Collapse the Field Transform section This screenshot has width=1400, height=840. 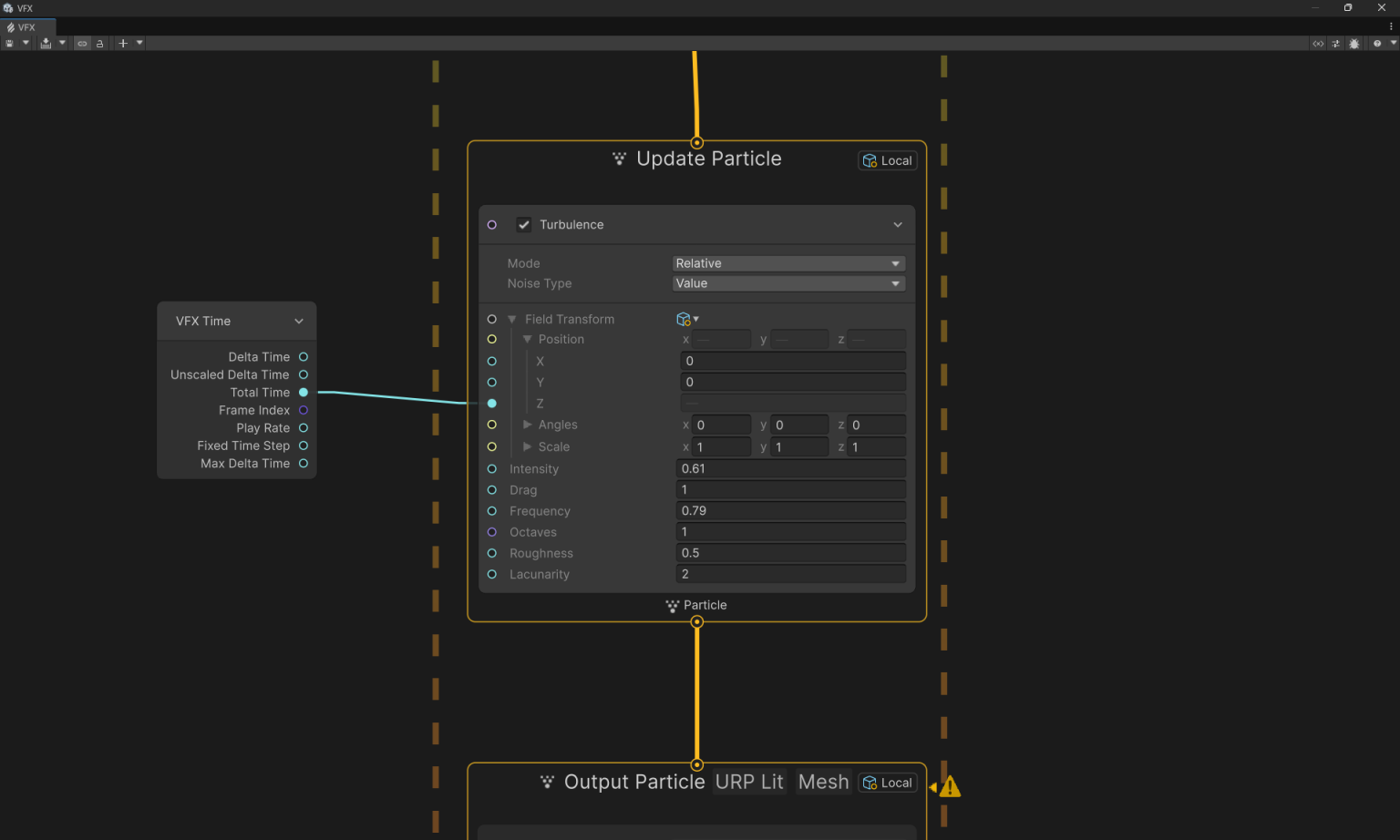(x=511, y=319)
